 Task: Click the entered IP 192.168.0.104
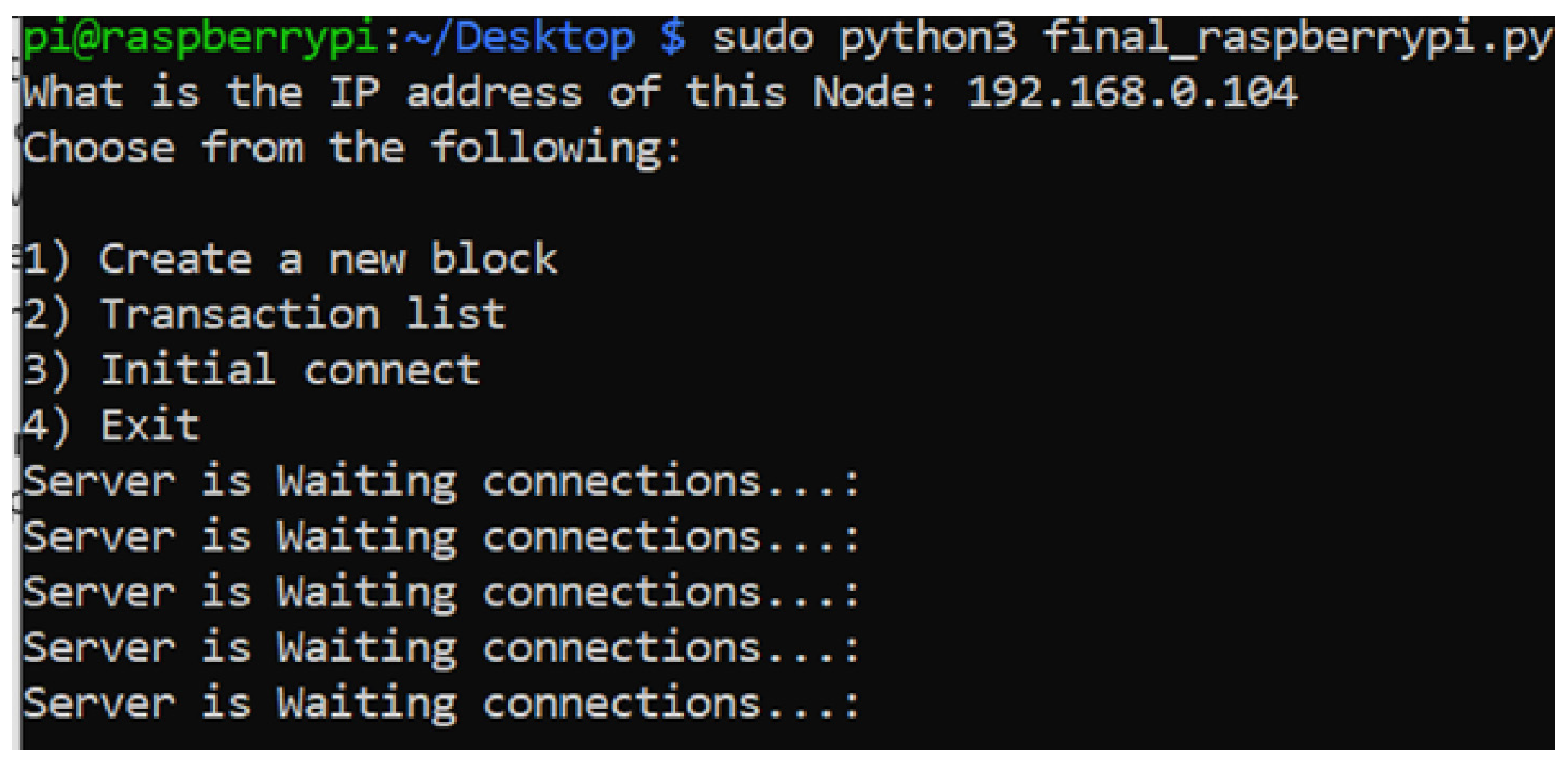(1131, 93)
